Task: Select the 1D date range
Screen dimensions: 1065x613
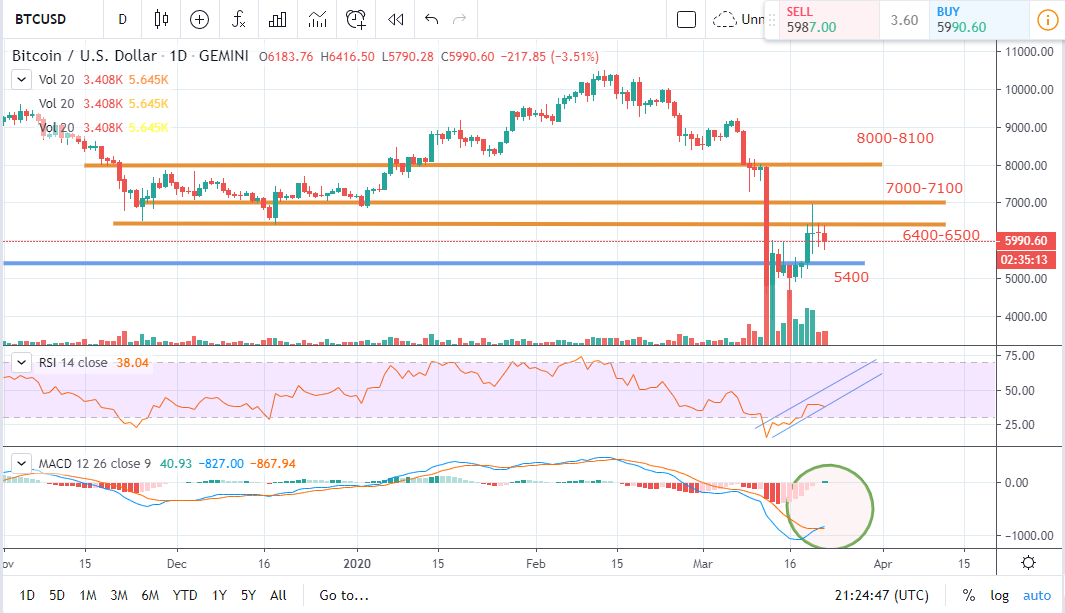Action: (x=27, y=595)
